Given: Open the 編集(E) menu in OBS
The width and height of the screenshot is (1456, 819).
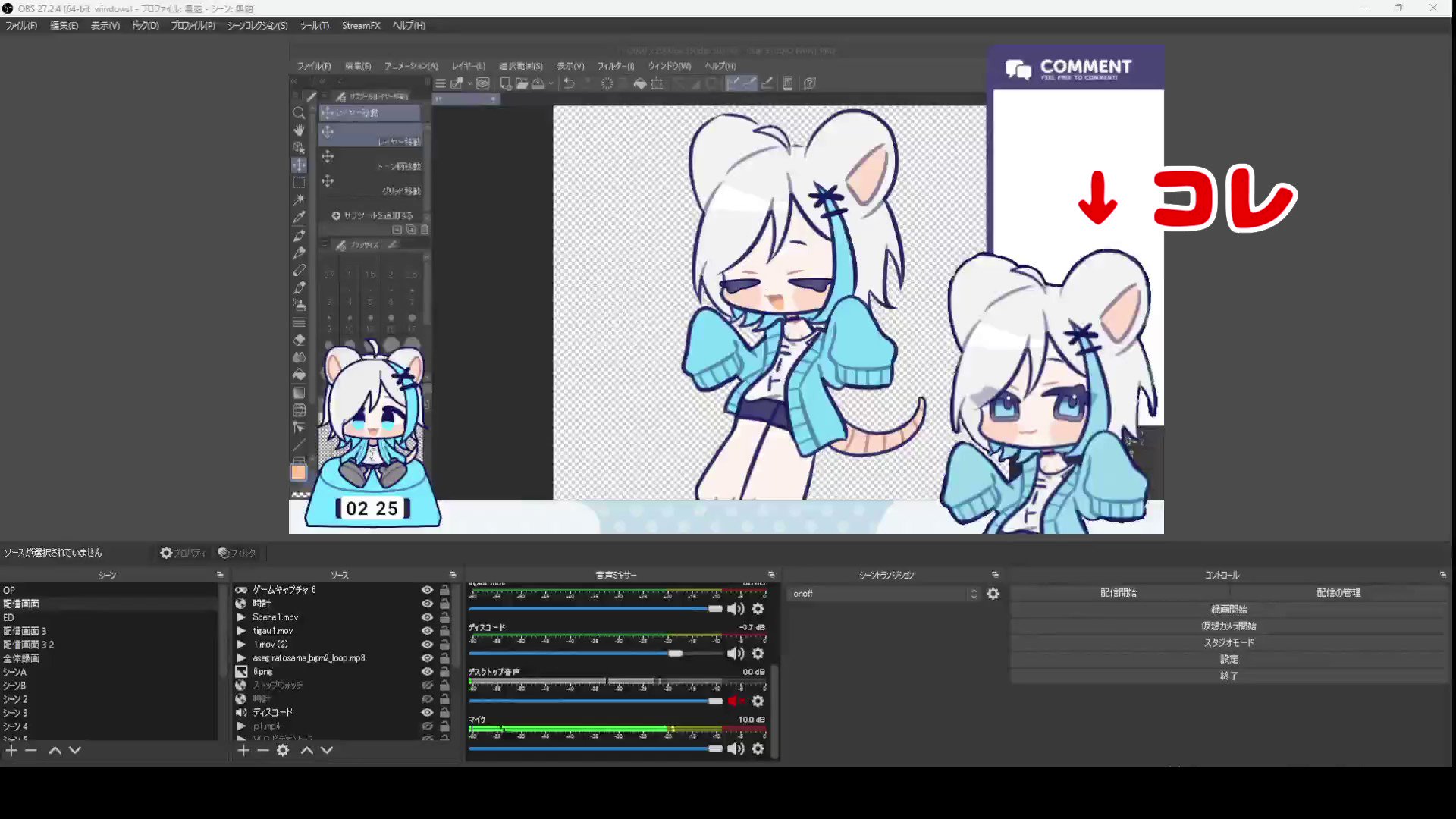Looking at the screenshot, I should click(x=64, y=26).
